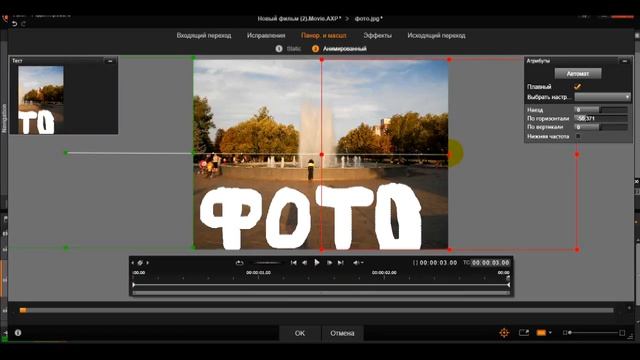The height and width of the screenshot is (360, 640).
Task: Toggle the Плавный checkbox
Action: click(577, 87)
